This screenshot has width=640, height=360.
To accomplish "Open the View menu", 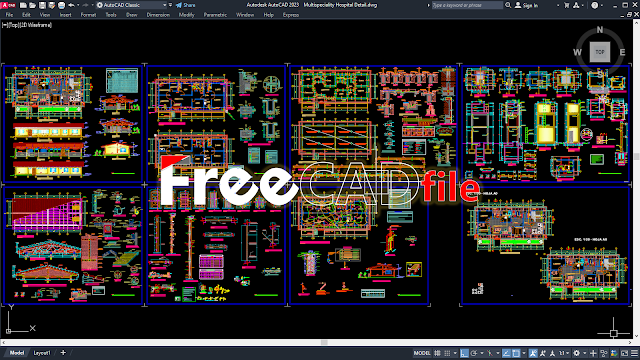I will (x=45, y=15).
